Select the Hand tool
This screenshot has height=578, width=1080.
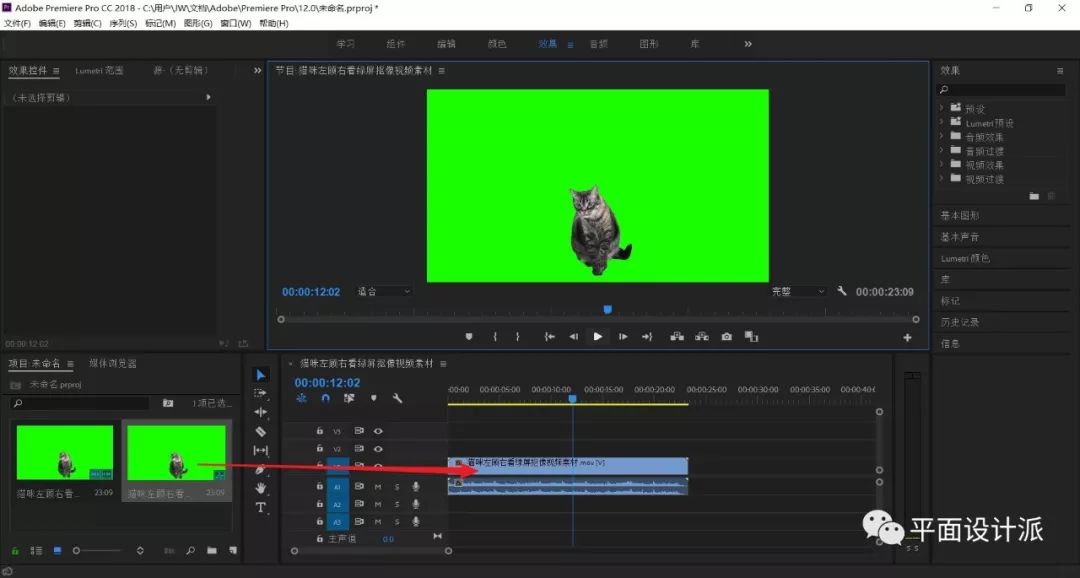(x=261, y=488)
